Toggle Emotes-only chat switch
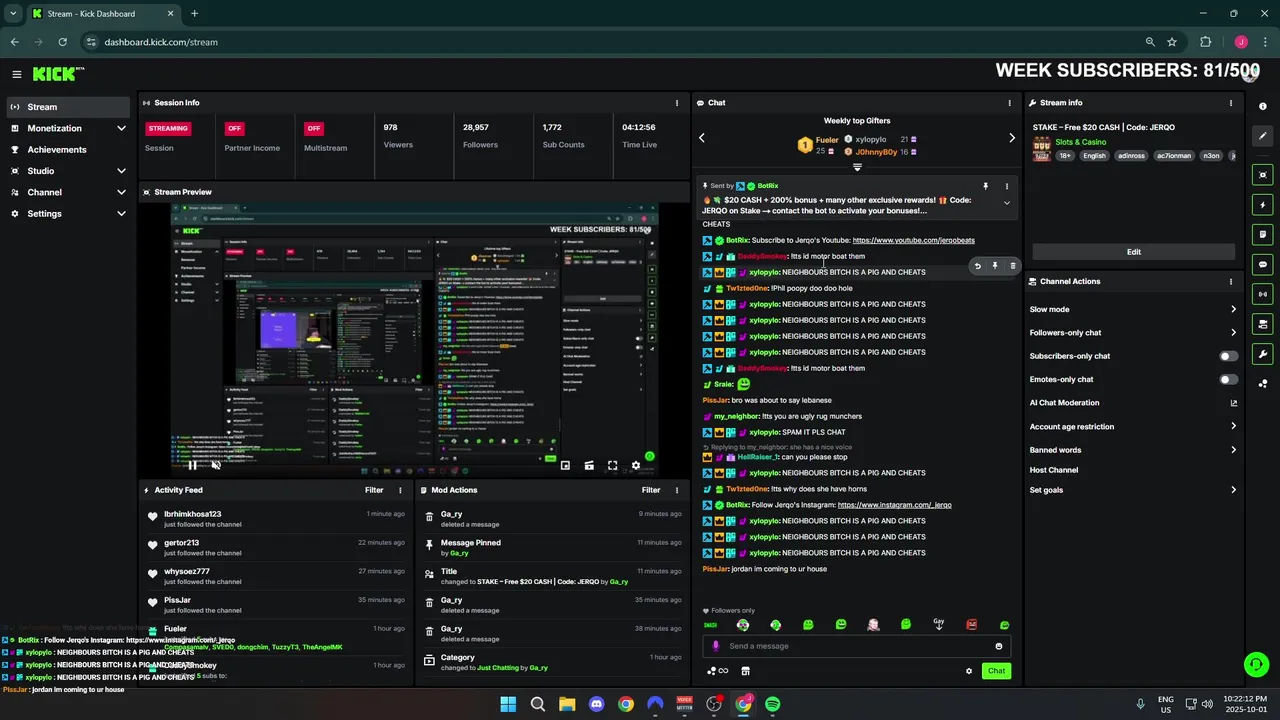1280x720 pixels. 1228,380
